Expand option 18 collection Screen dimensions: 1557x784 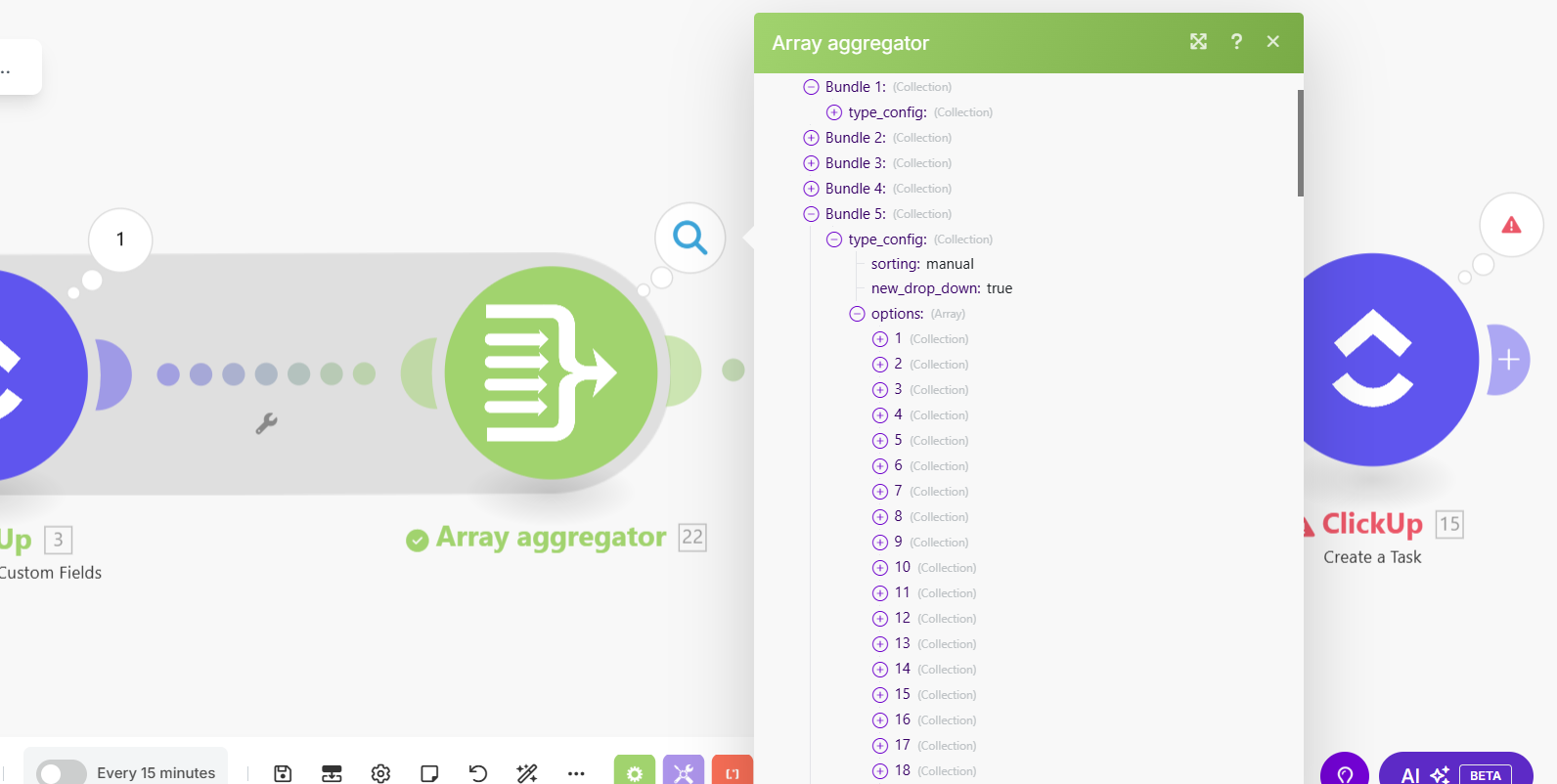click(x=880, y=771)
